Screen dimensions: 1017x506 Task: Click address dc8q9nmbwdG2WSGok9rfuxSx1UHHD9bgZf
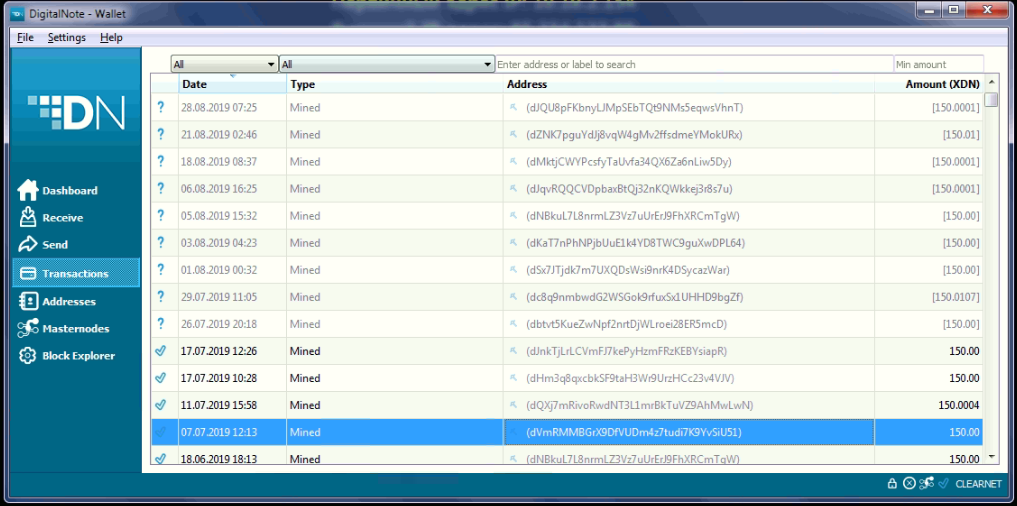(x=634, y=297)
